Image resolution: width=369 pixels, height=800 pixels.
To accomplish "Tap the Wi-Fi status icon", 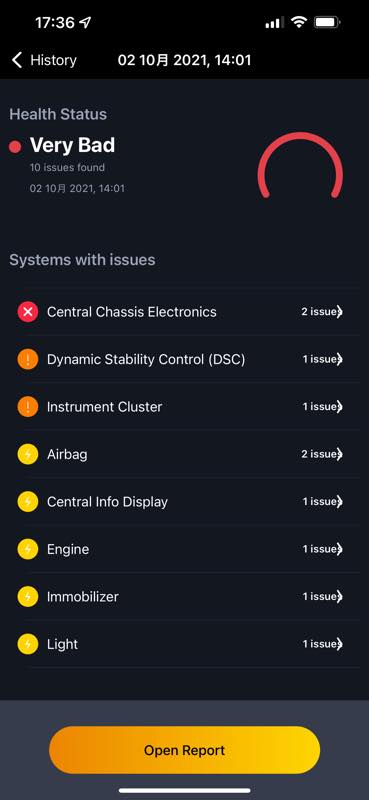I will point(299,22).
